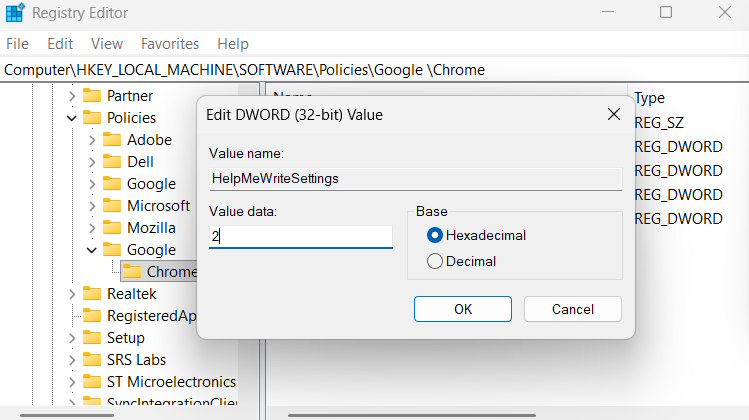Click the Registry Editor app icon in title bar
The height and width of the screenshot is (420, 749).
15,13
